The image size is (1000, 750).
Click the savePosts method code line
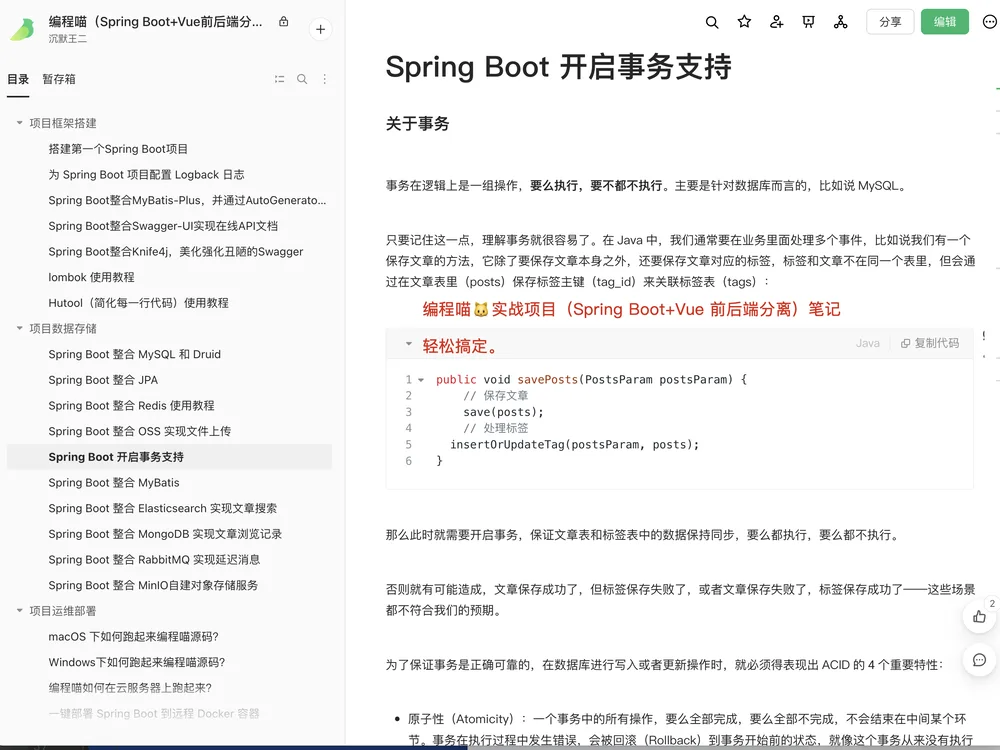pyautogui.click(x=591, y=379)
